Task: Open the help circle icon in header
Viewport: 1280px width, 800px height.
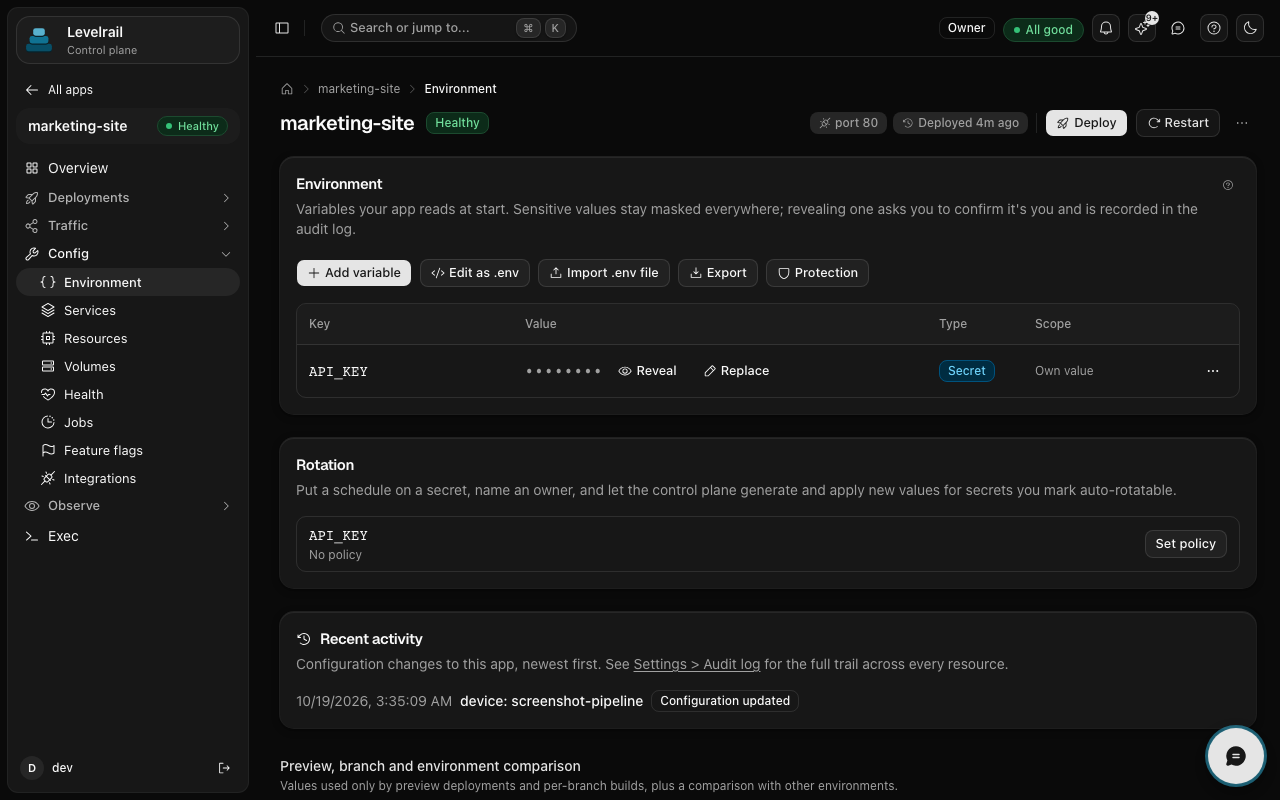Action: (1214, 28)
